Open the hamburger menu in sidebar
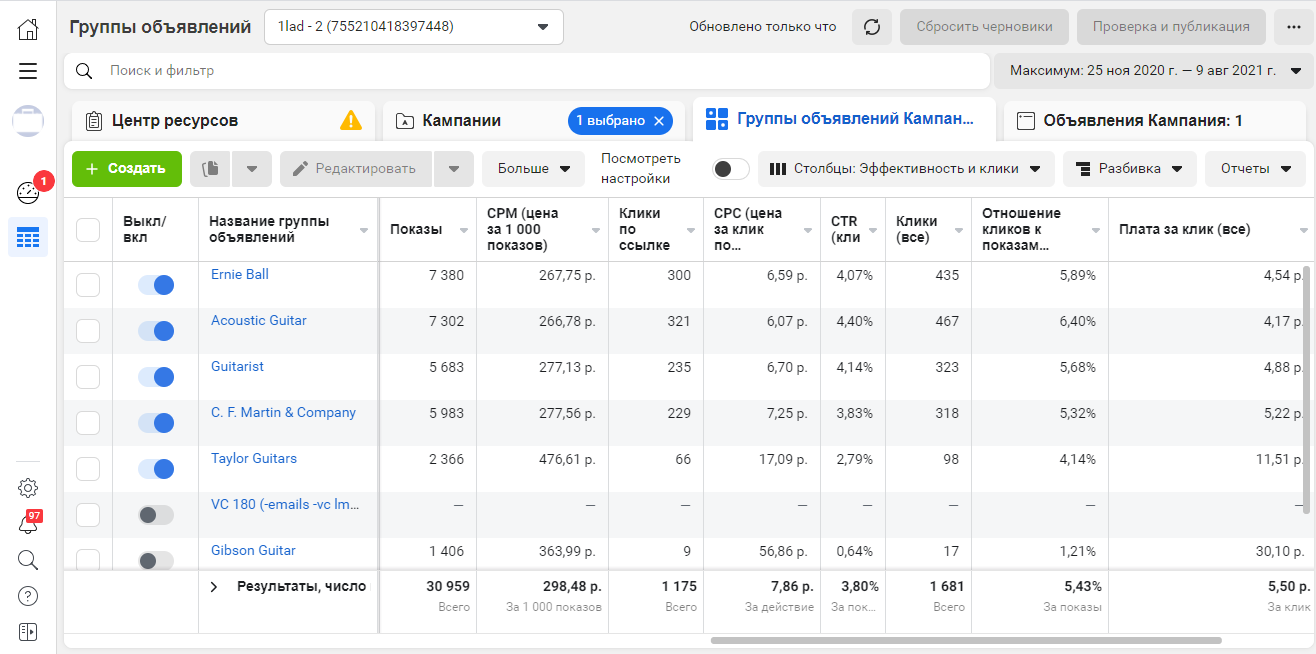1316x654 pixels. tap(28, 71)
